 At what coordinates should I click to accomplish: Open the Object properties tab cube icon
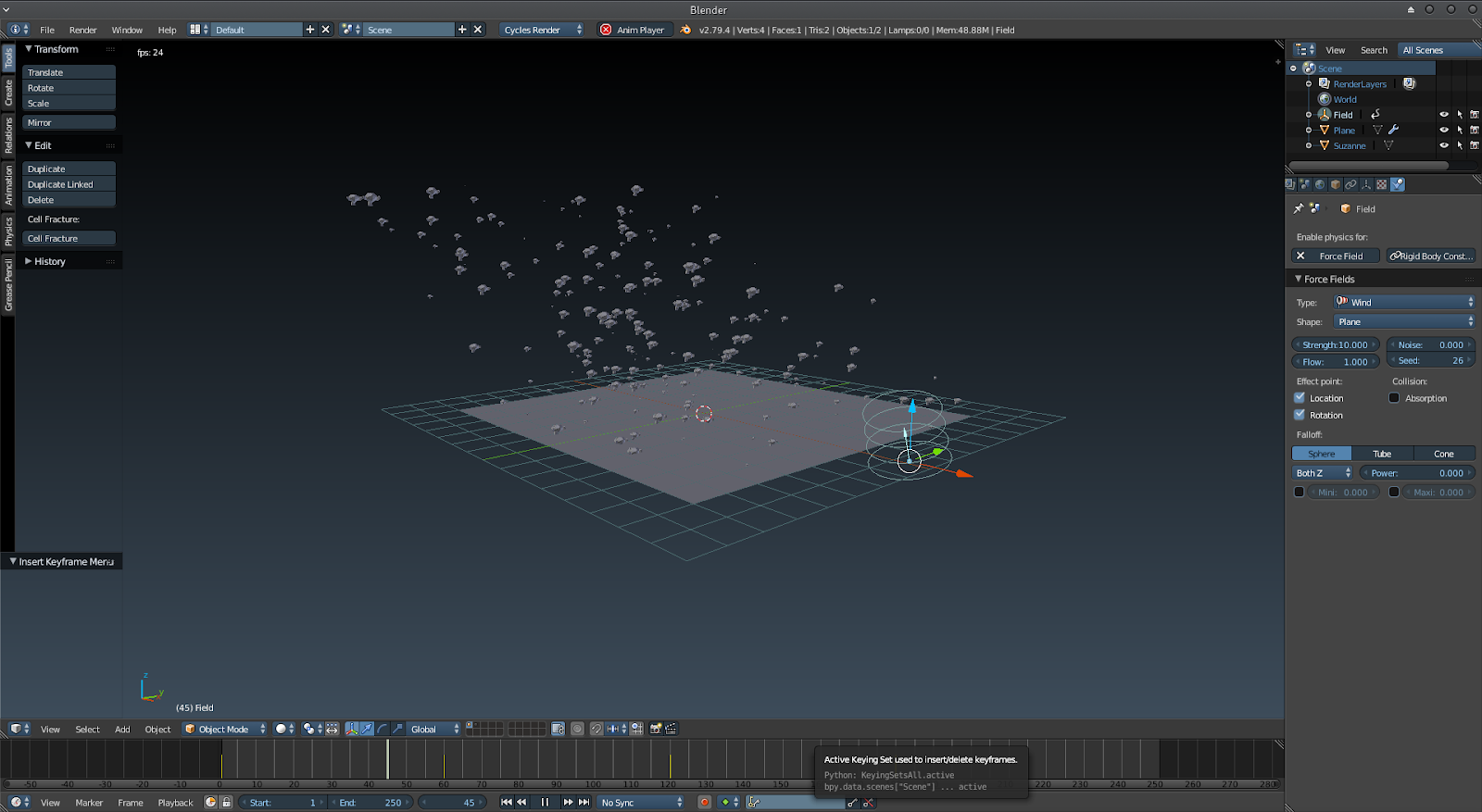point(1336,184)
